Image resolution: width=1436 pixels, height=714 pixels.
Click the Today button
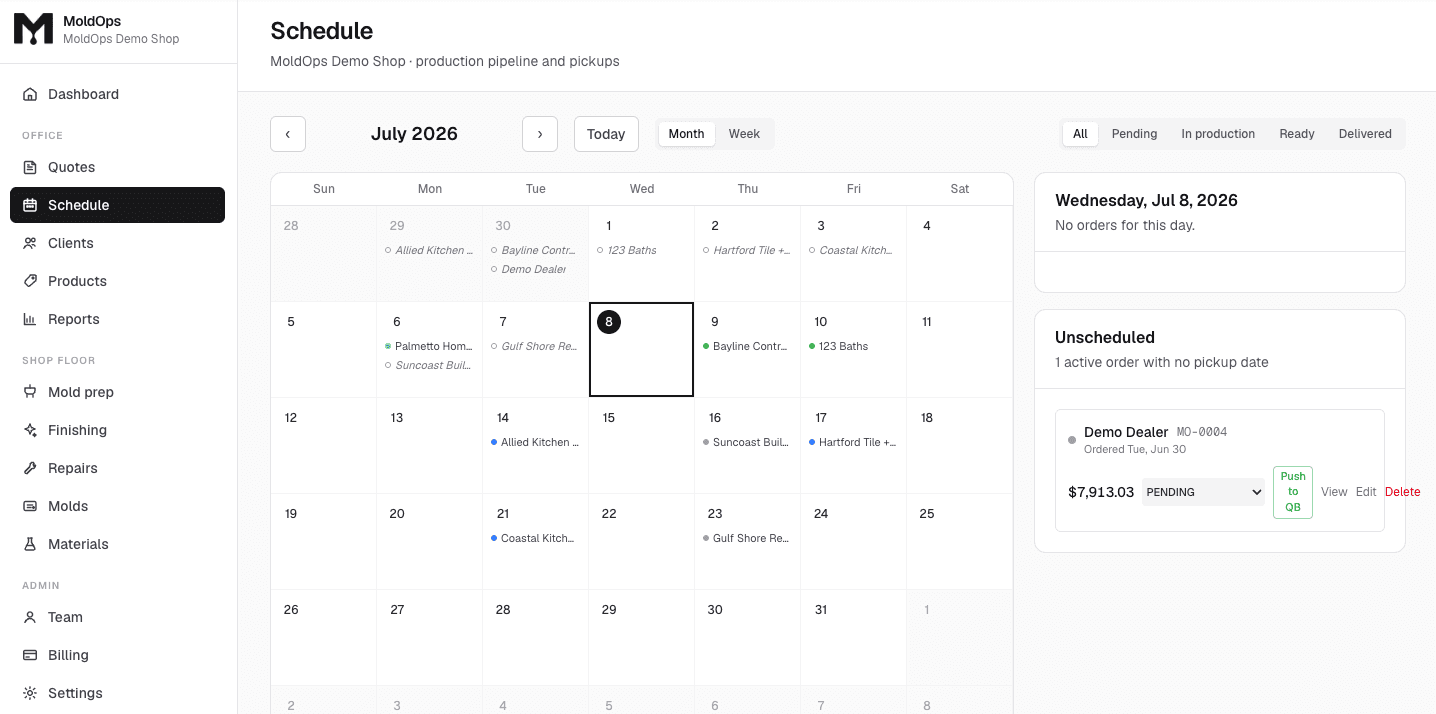pyautogui.click(x=606, y=134)
